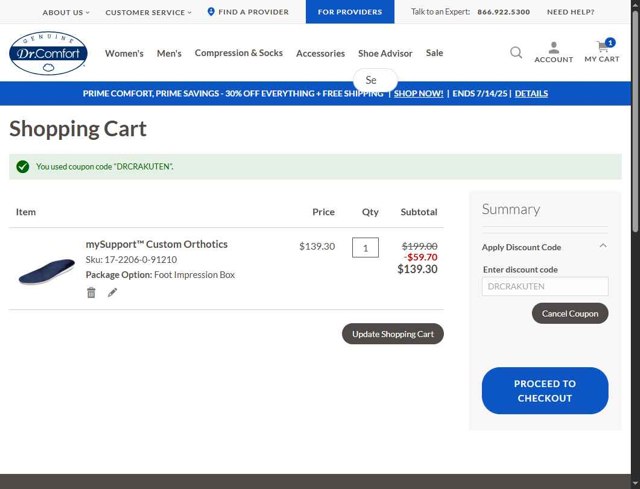Click the quantity input field
Viewport: 640px width, 489px height.
(365, 247)
